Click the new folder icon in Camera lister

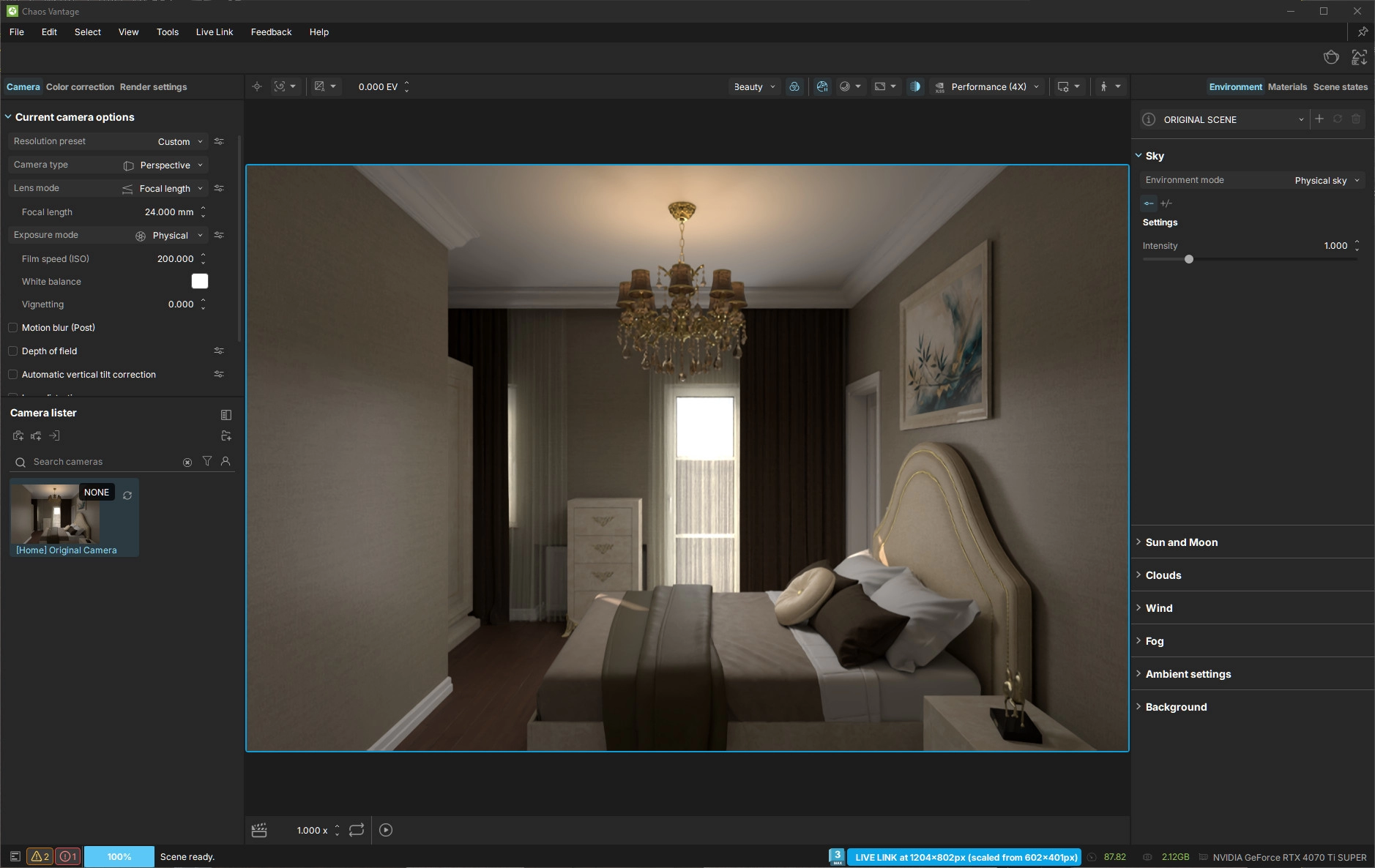(x=226, y=435)
